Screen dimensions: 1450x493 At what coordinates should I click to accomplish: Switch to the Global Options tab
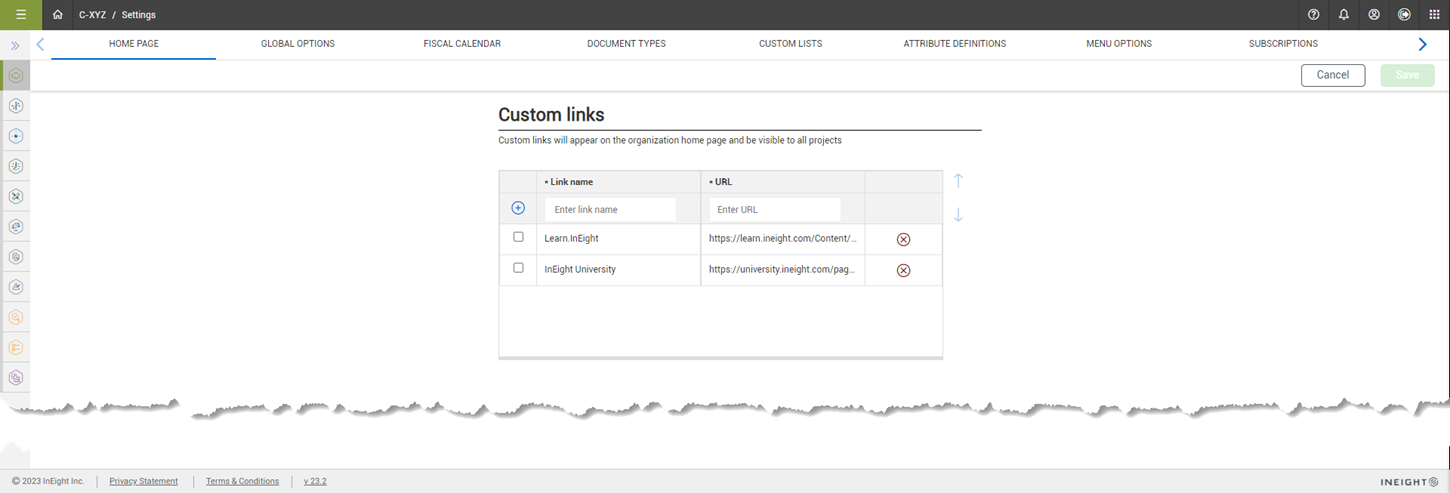[298, 44]
